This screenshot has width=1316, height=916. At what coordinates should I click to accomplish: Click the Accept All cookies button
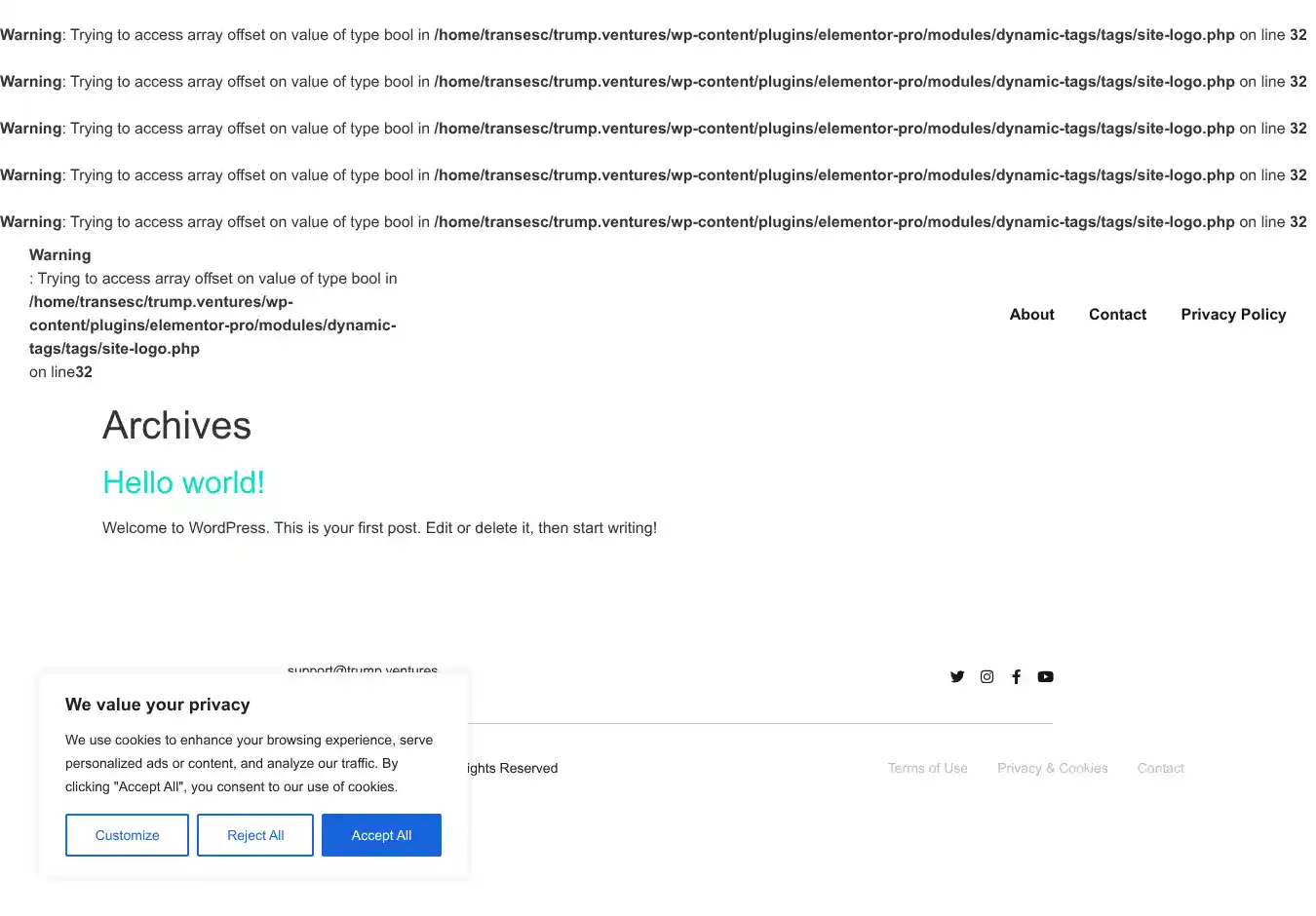pyautogui.click(x=381, y=835)
